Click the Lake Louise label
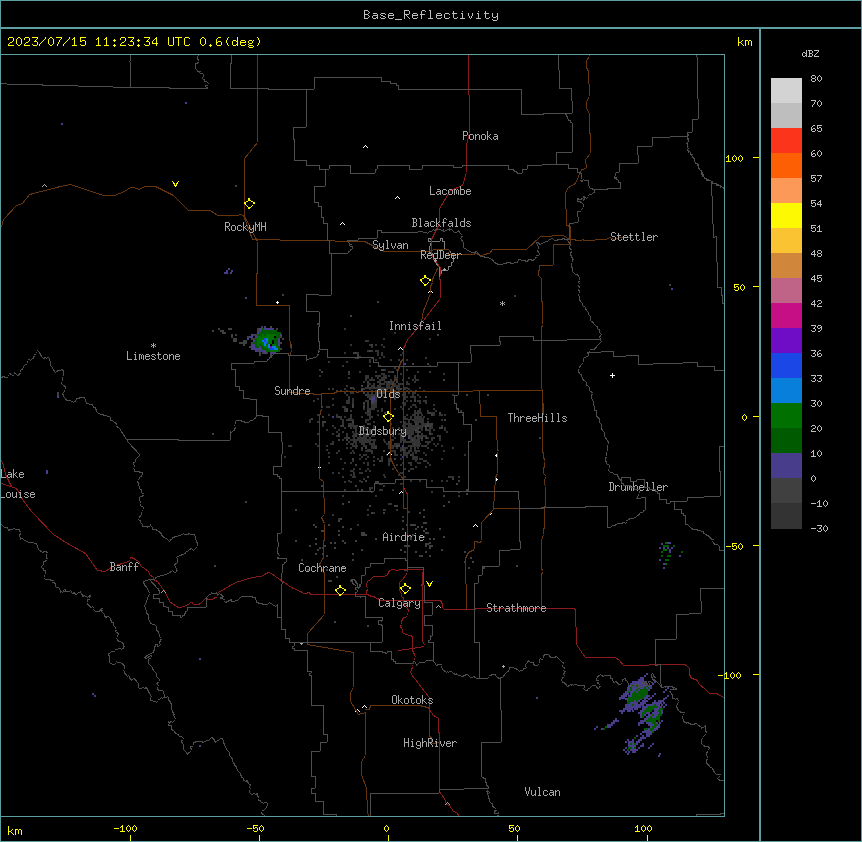Image resolution: width=862 pixels, height=842 pixels. coord(18,484)
